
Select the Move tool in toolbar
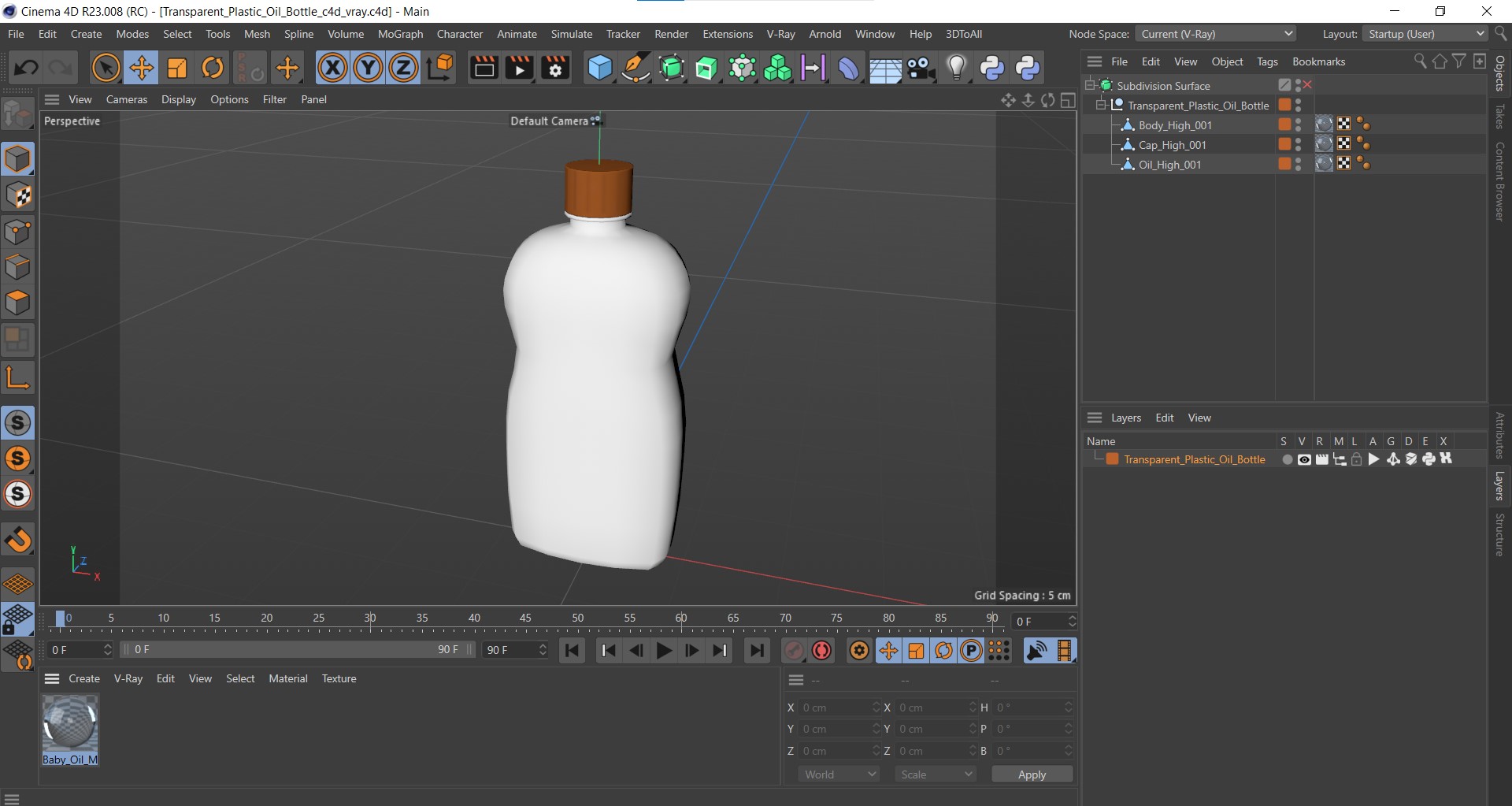(142, 69)
